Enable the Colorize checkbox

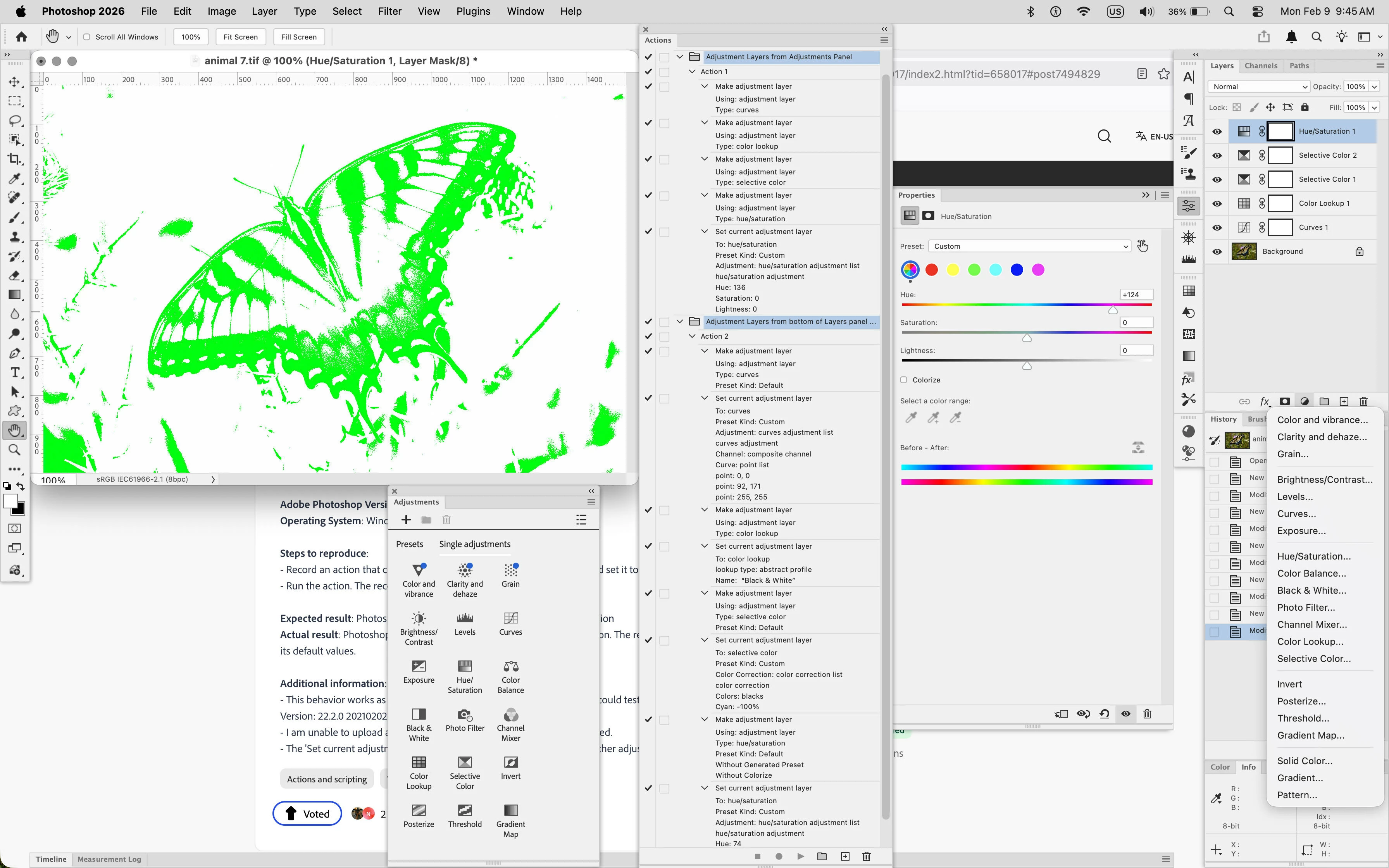pos(904,380)
